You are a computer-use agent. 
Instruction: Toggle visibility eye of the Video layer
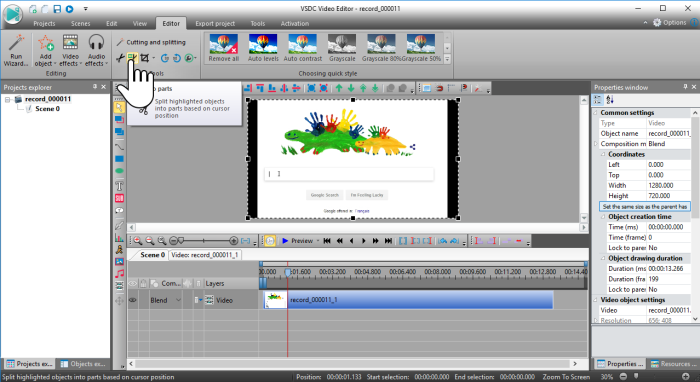[133, 300]
